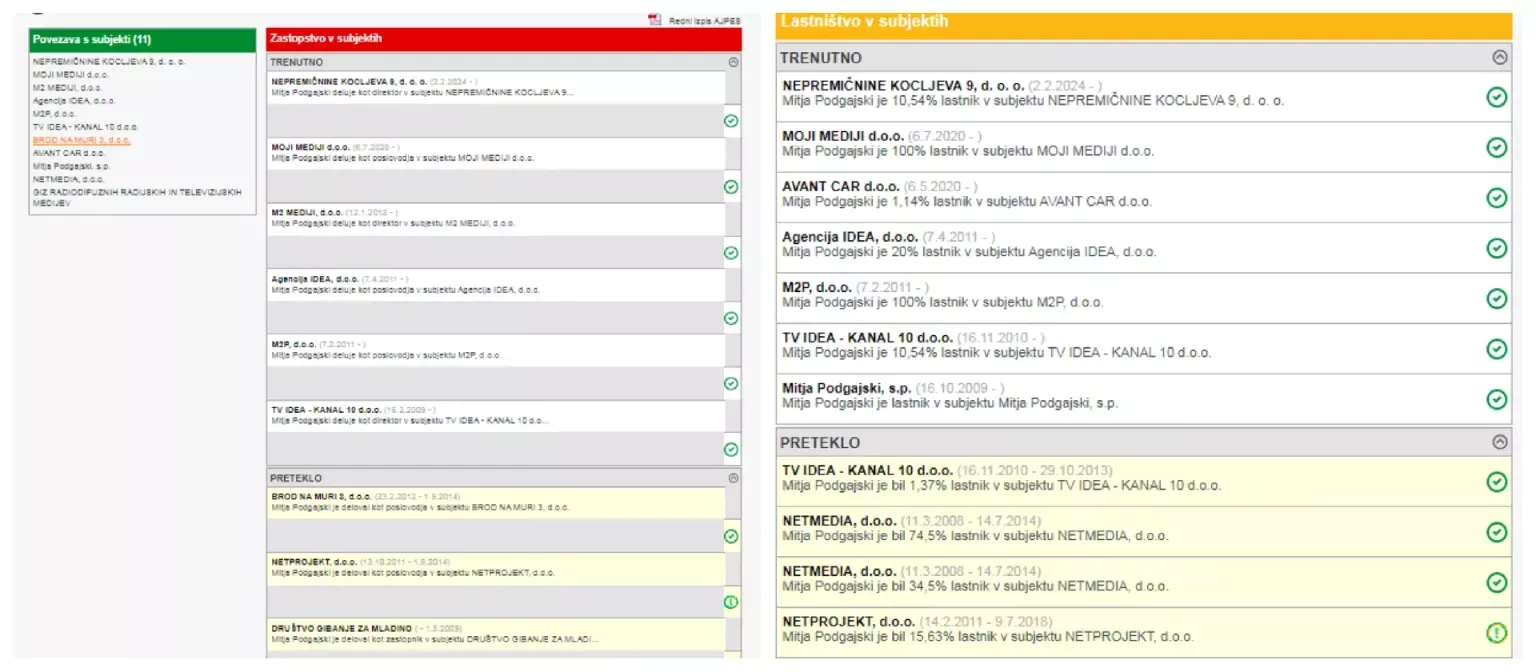This screenshot has height=672, width=1536.
Task: Click the check icon for M2 MEDIJI director entry
Action: click(731, 253)
